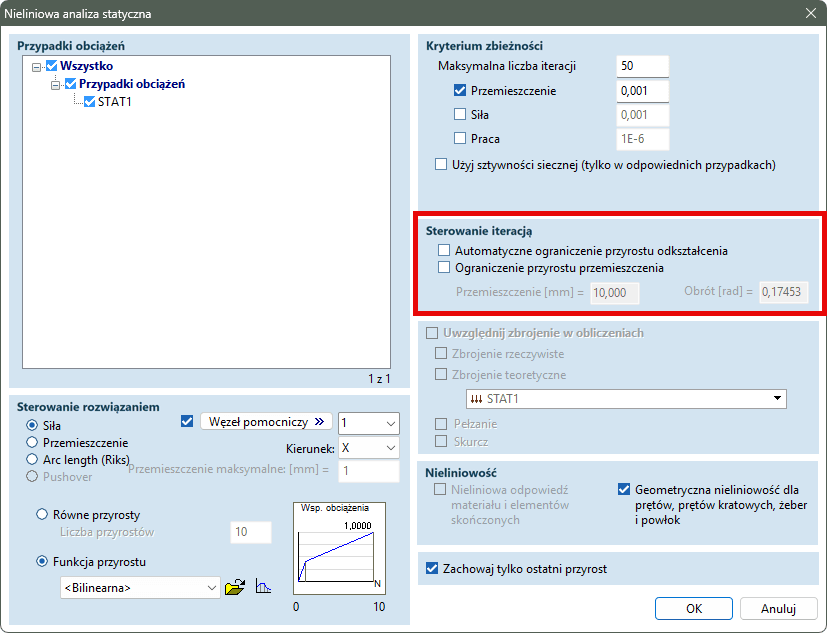Enable the Praca convergence criterion
Image resolution: width=827 pixels, height=633 pixels.
click(x=460, y=139)
